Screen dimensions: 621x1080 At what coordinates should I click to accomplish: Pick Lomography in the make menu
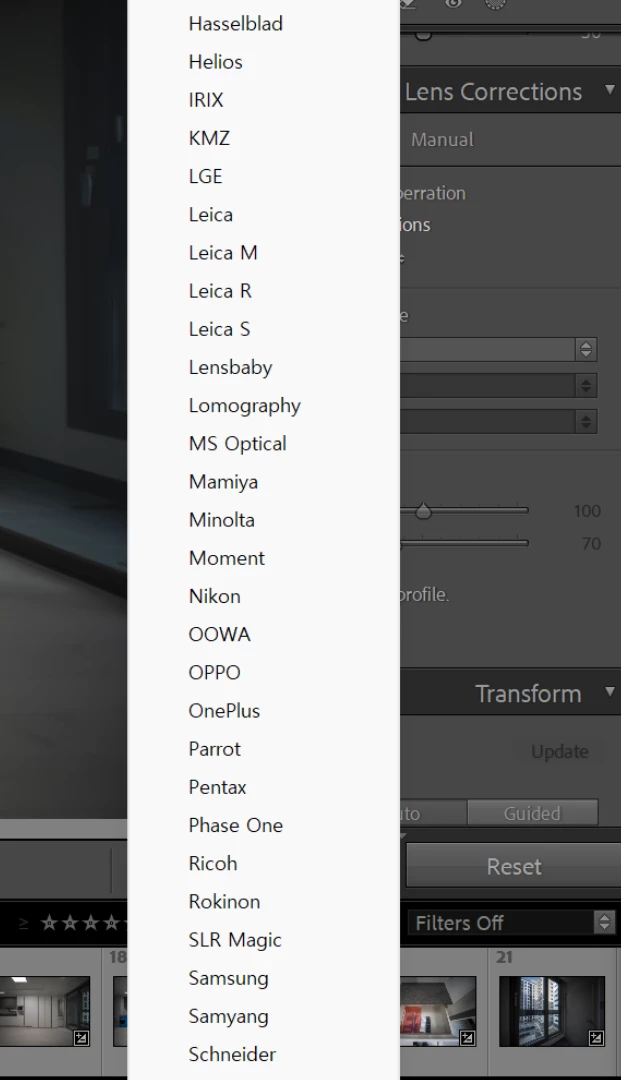pyautogui.click(x=244, y=406)
